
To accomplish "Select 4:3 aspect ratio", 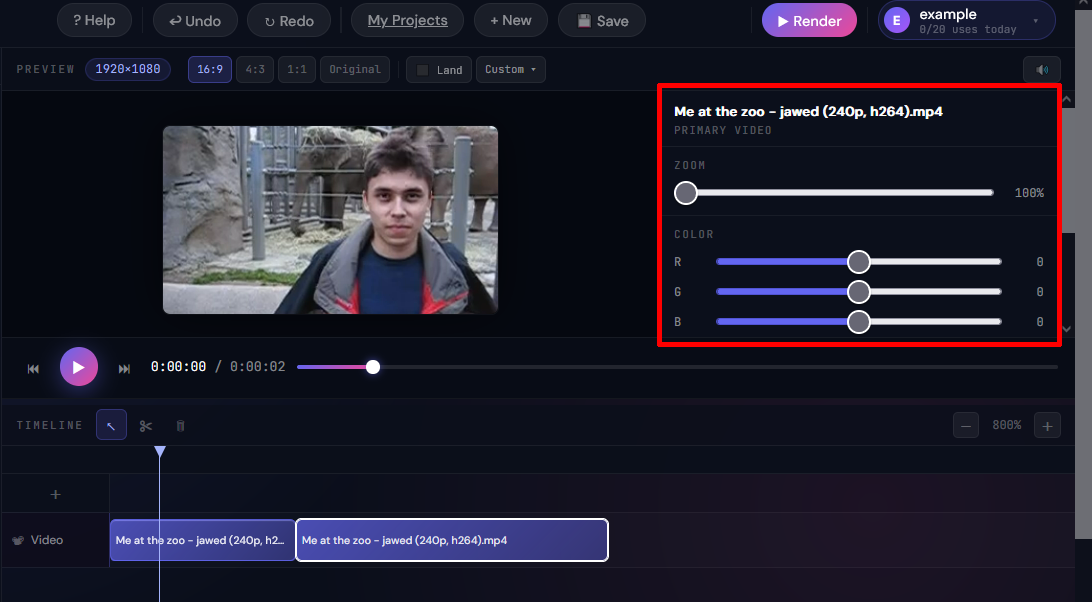I will point(255,70).
